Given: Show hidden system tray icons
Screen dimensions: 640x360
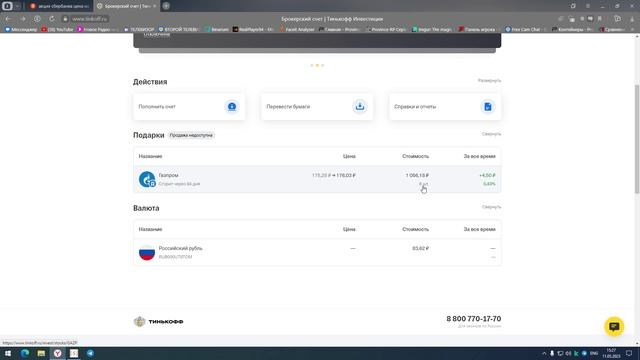Looking at the screenshot, I should (544, 353).
